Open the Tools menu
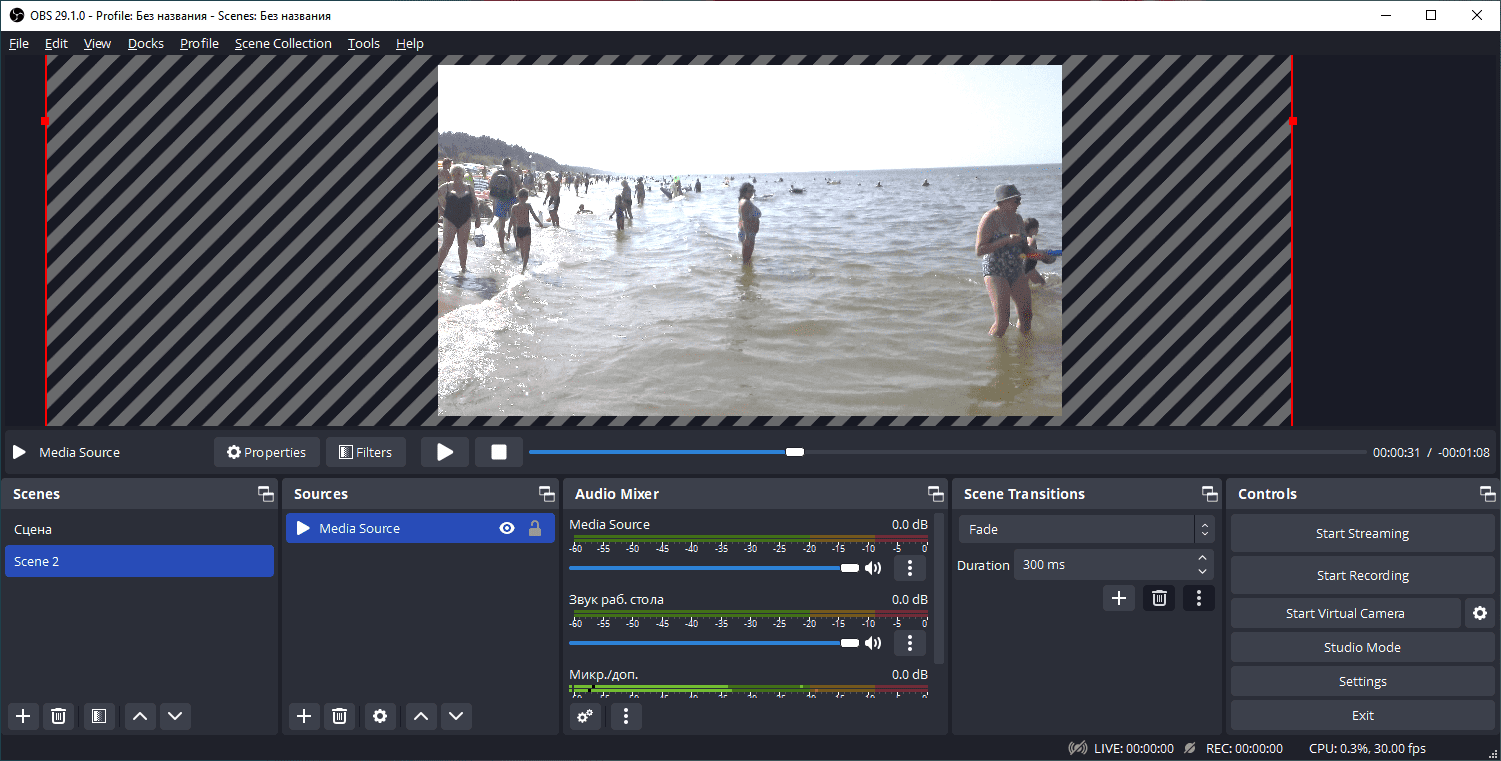This screenshot has width=1501, height=761. point(363,43)
